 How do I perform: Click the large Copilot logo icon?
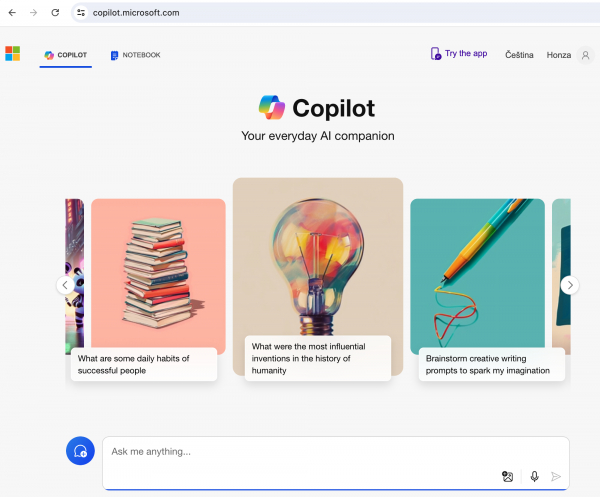point(272,108)
